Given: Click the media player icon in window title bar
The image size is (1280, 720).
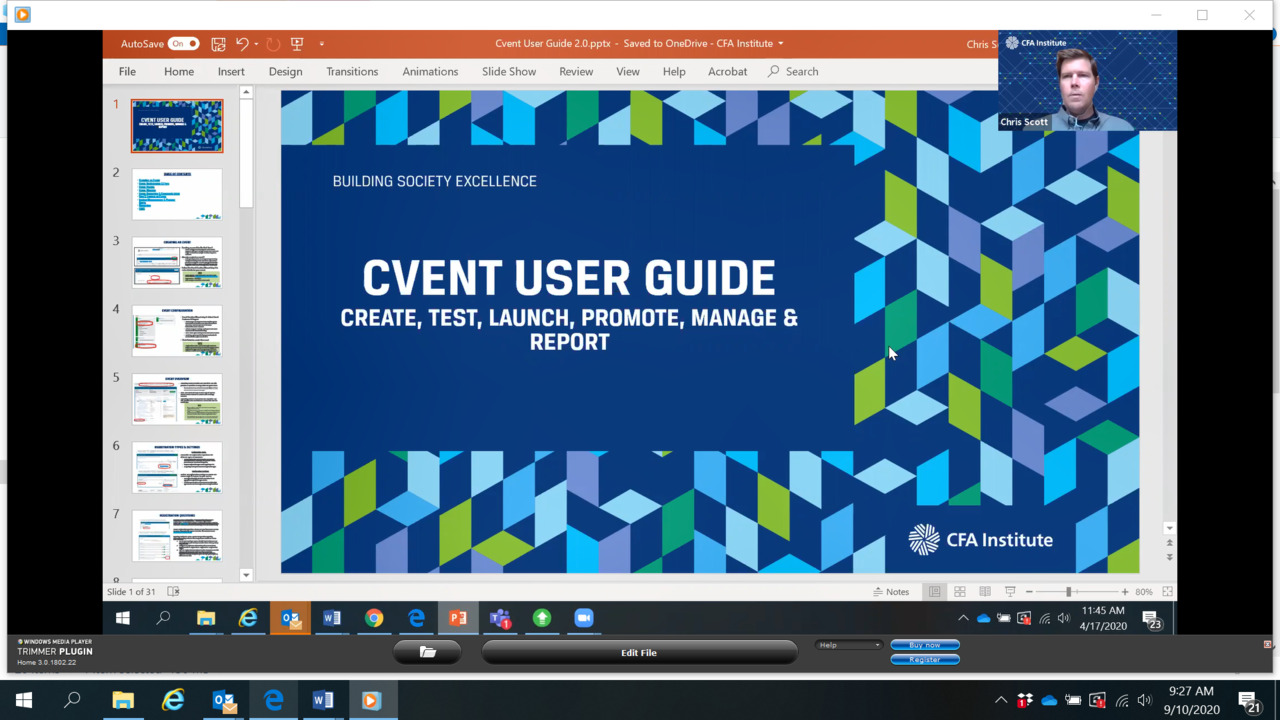Looking at the screenshot, I should (x=22, y=15).
